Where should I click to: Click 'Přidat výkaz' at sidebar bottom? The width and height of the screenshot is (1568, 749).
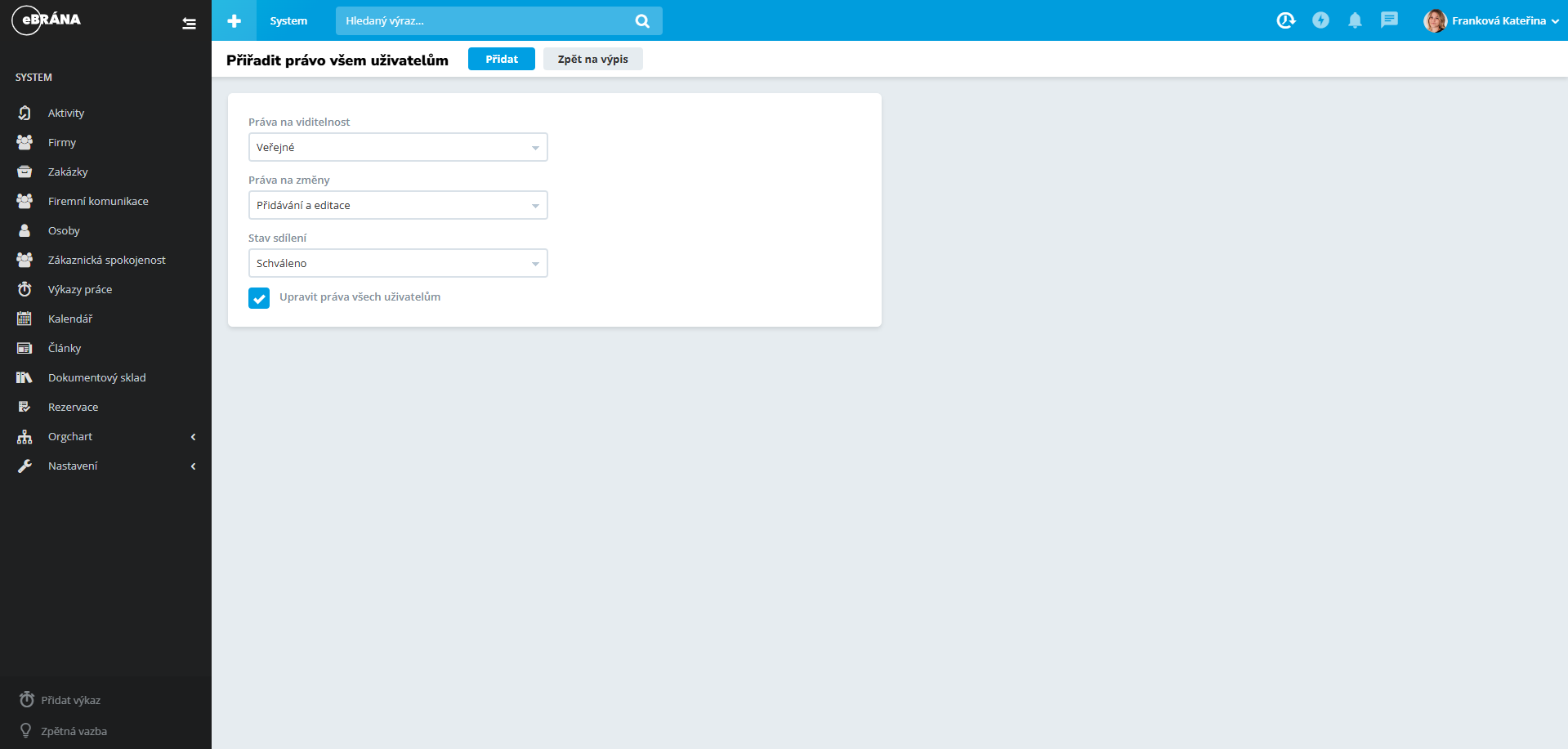(x=70, y=700)
